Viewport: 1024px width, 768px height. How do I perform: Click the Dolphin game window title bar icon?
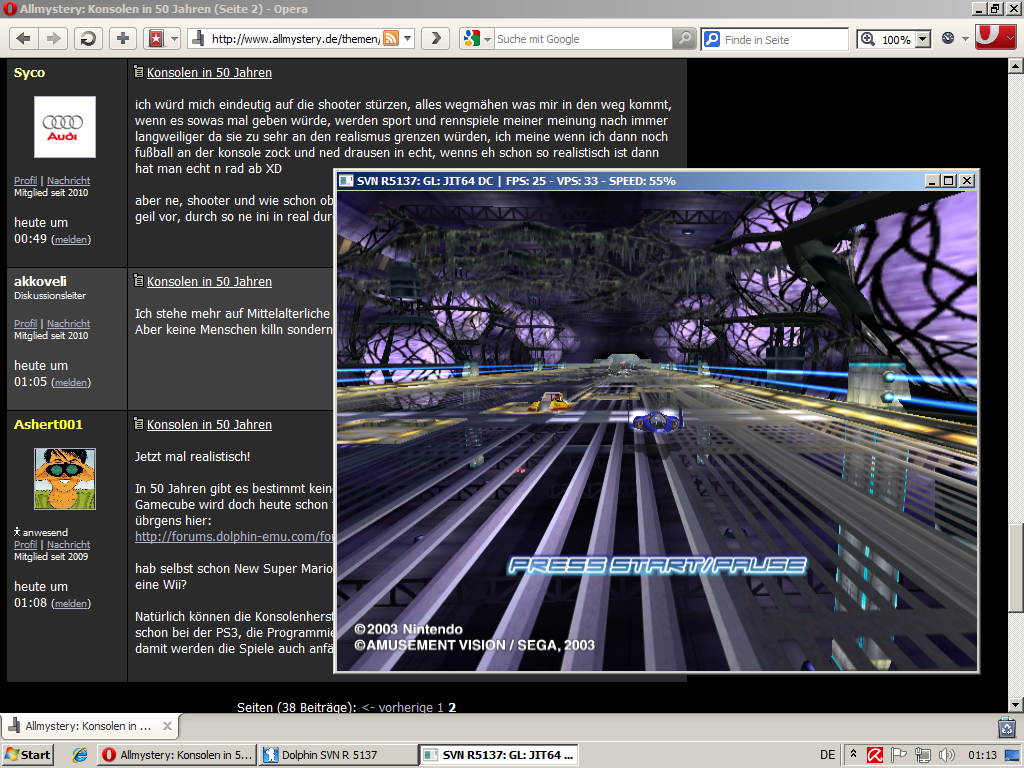(x=346, y=181)
